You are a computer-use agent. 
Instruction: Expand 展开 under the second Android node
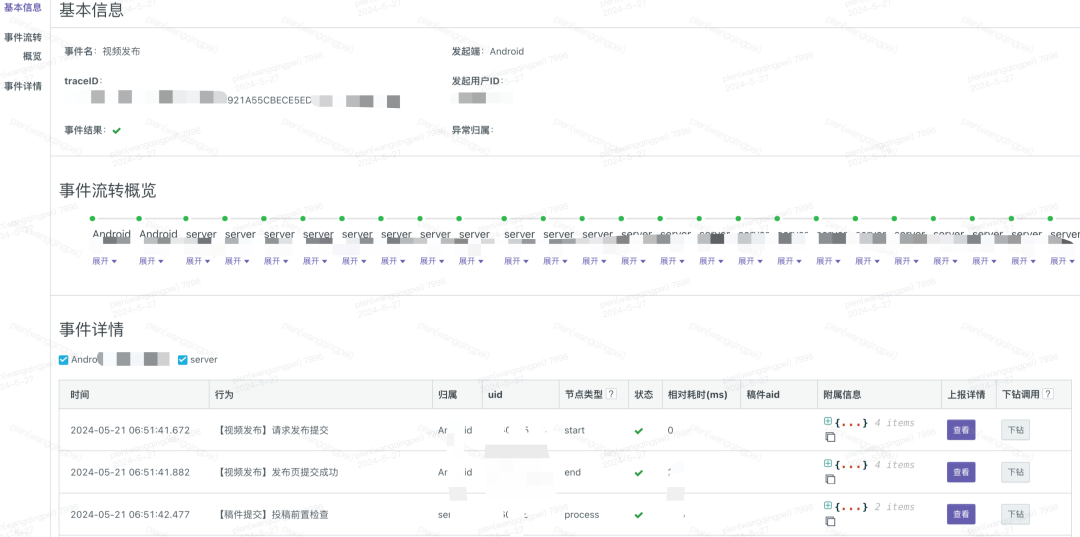click(x=152, y=261)
